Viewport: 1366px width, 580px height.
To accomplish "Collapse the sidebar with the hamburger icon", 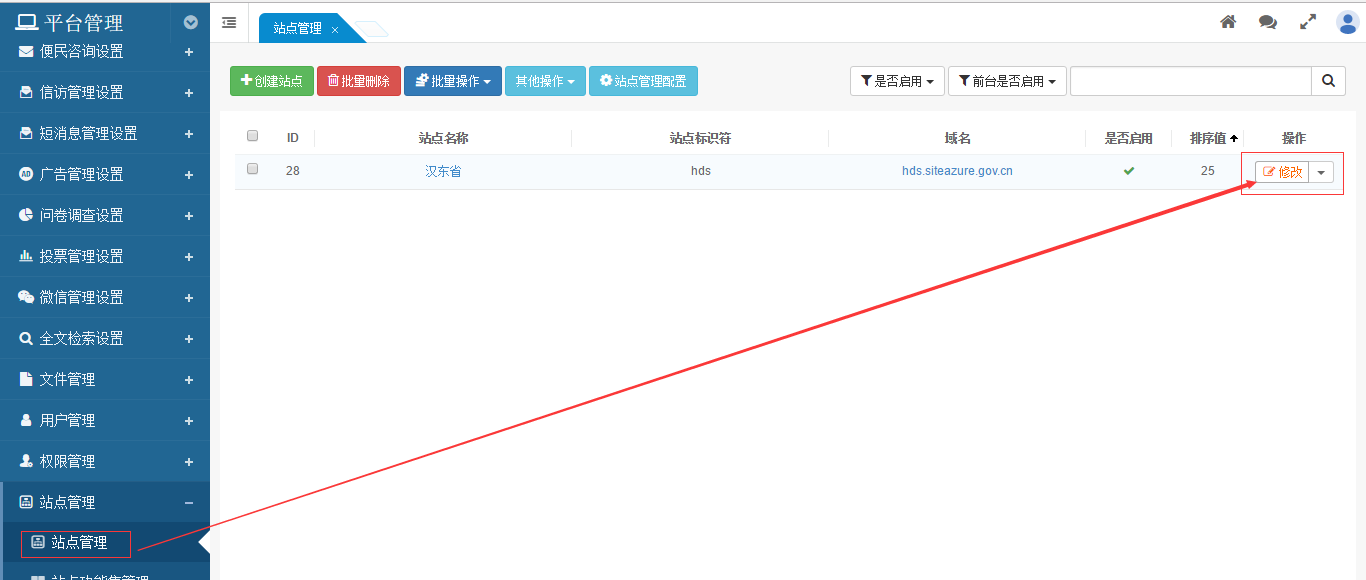I will pos(229,22).
